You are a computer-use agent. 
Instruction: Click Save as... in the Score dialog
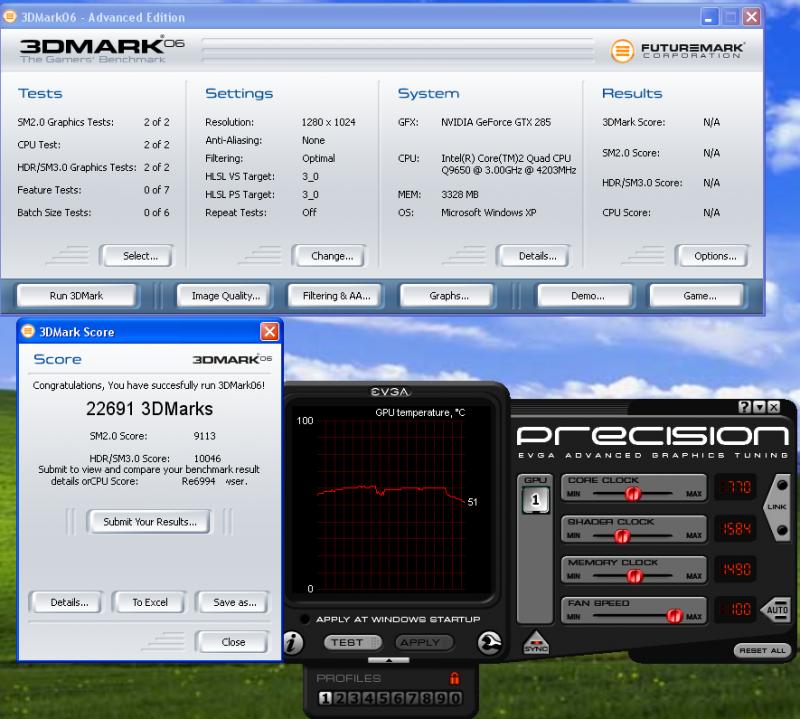pyautogui.click(x=233, y=603)
